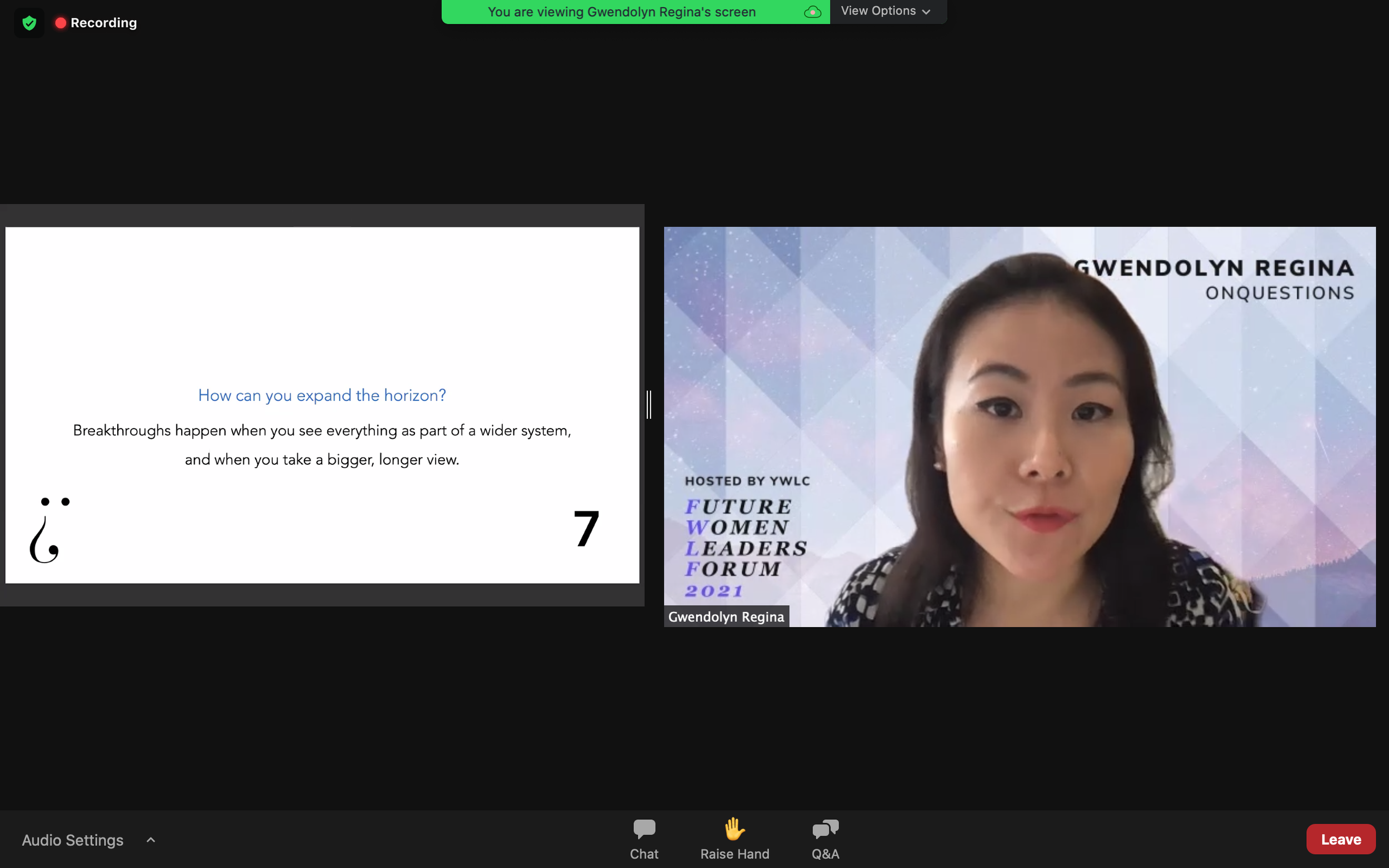This screenshot has height=868, width=1389.
Task: Click the Future Women Leaders Forum 2021 text
Action: click(x=745, y=548)
